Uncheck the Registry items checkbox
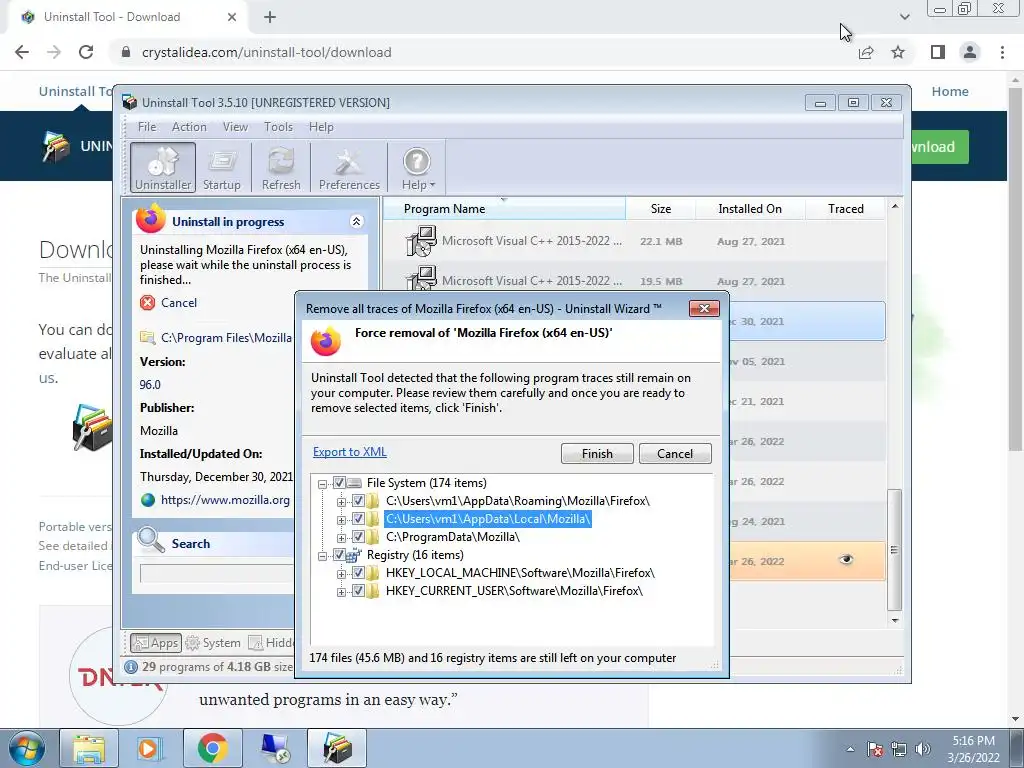The height and width of the screenshot is (768, 1024). [339, 555]
